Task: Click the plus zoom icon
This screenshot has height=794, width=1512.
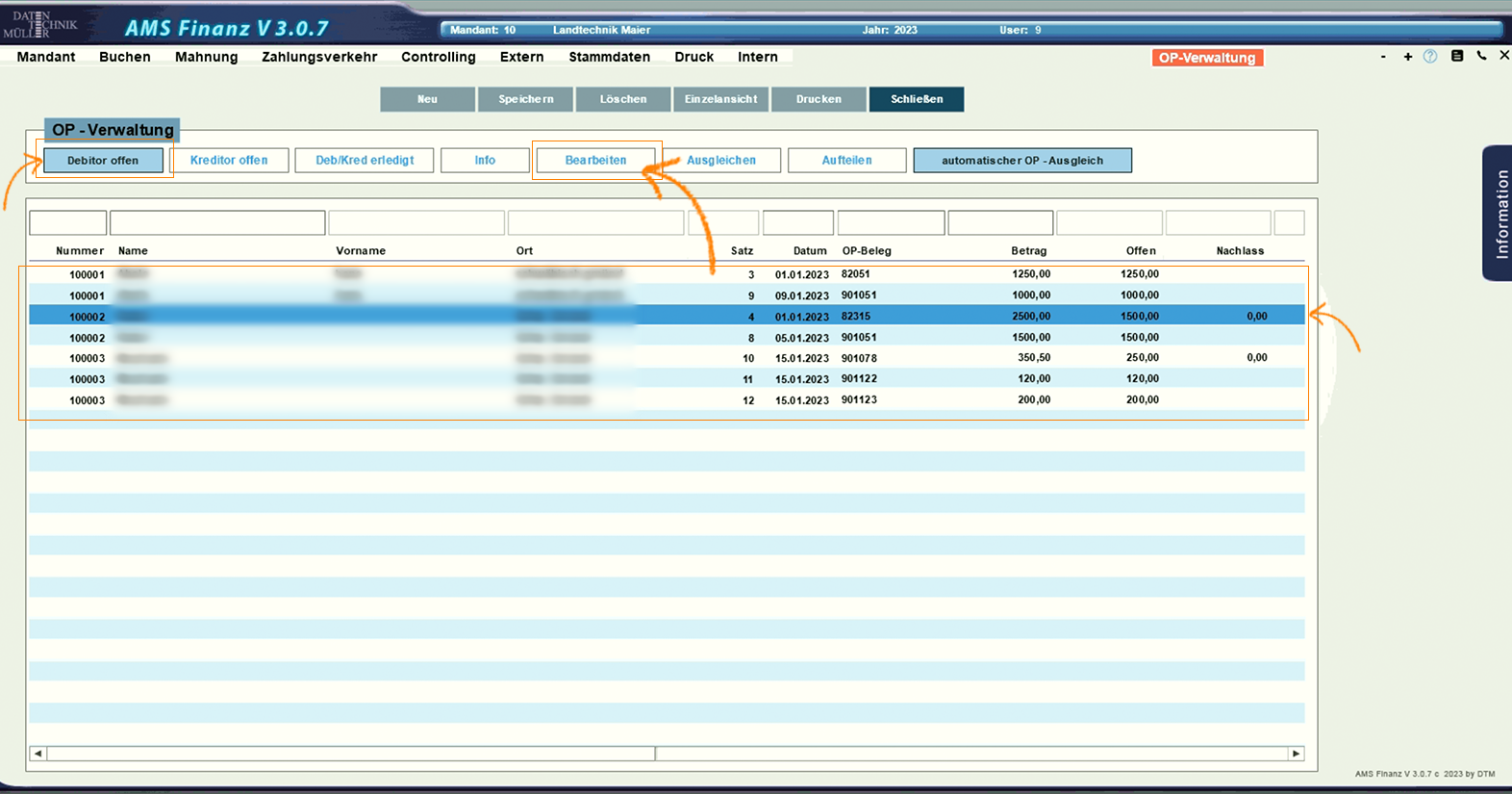Action: 1407,57
